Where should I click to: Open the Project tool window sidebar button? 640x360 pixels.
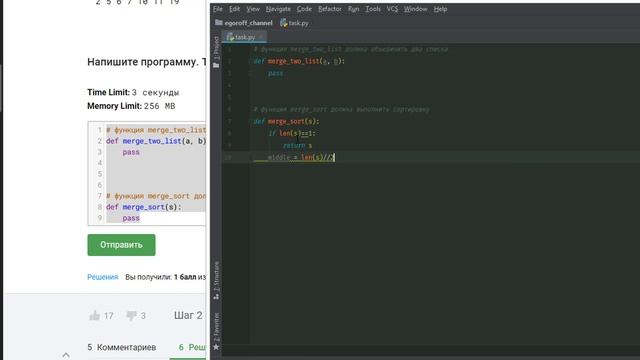pos(216,51)
